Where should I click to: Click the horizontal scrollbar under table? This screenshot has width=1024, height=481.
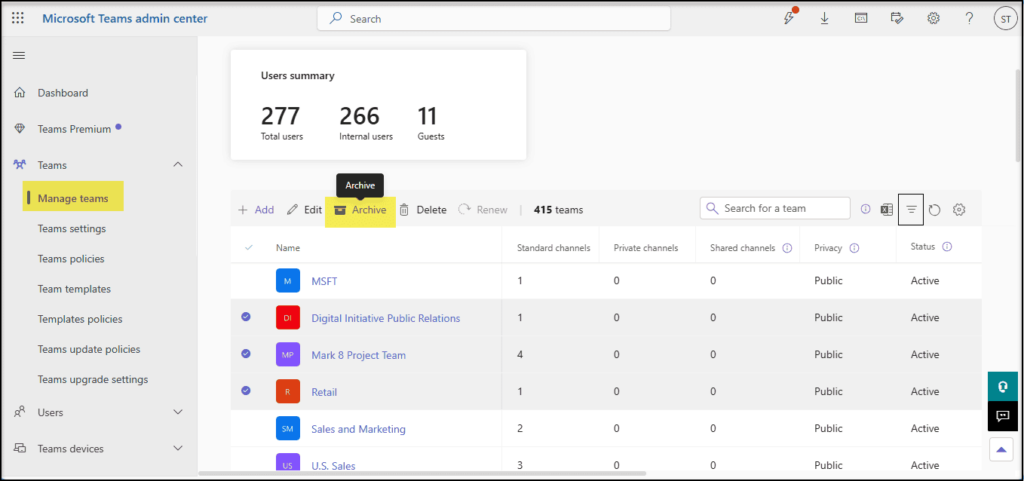[x=422, y=473]
